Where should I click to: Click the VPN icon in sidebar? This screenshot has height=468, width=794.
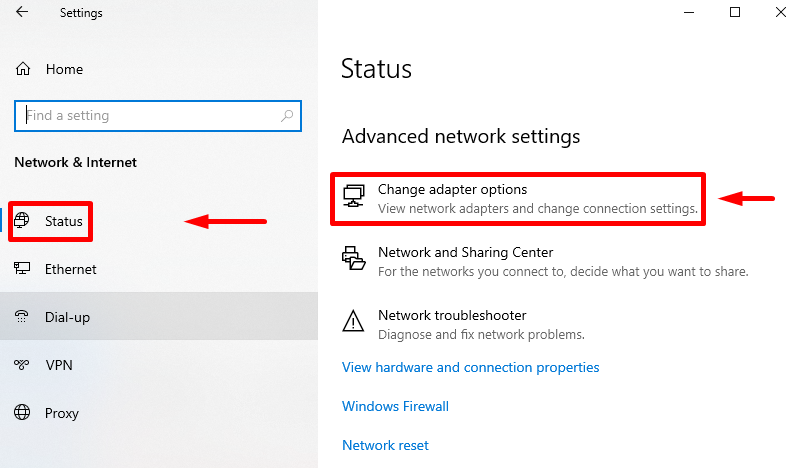tap(22, 365)
